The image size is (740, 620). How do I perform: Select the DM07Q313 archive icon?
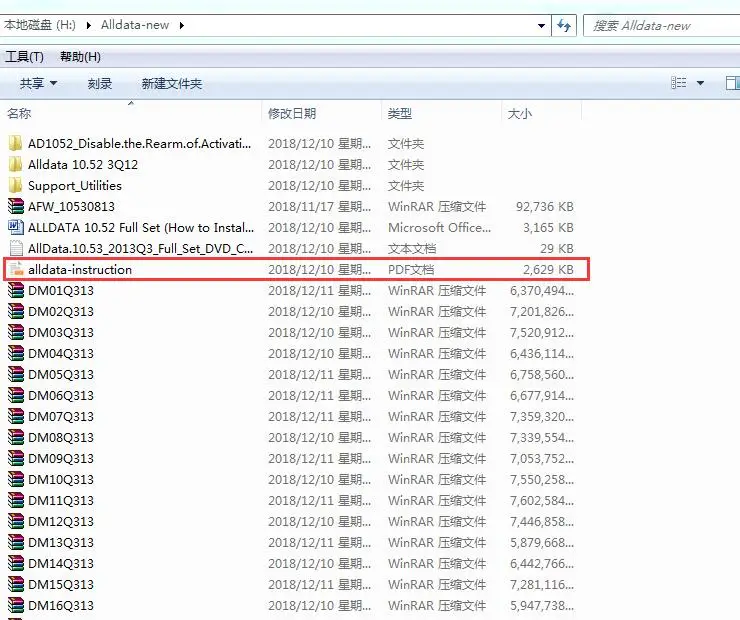tap(16, 416)
